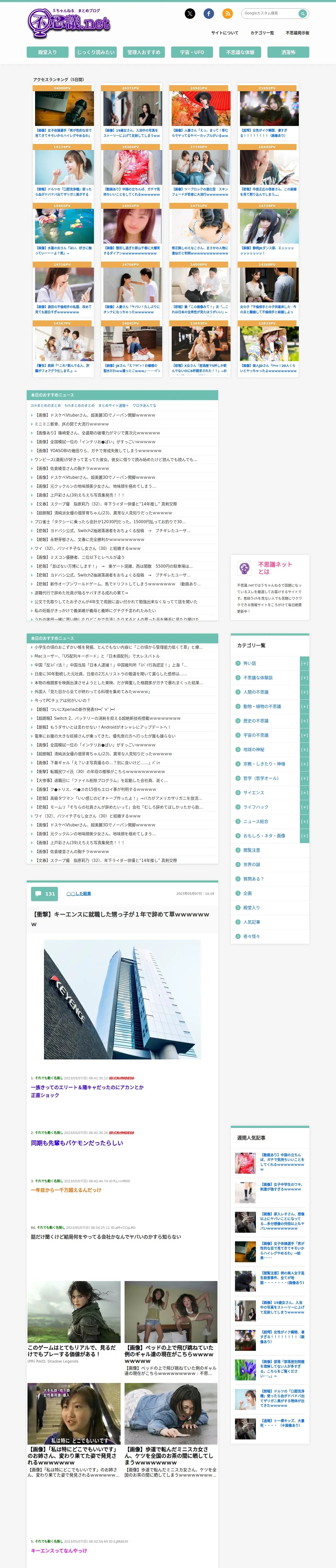The image size is (336, 1568).
Task: Click the アクセスランキング（5日間） heading
Action: coord(59,80)
